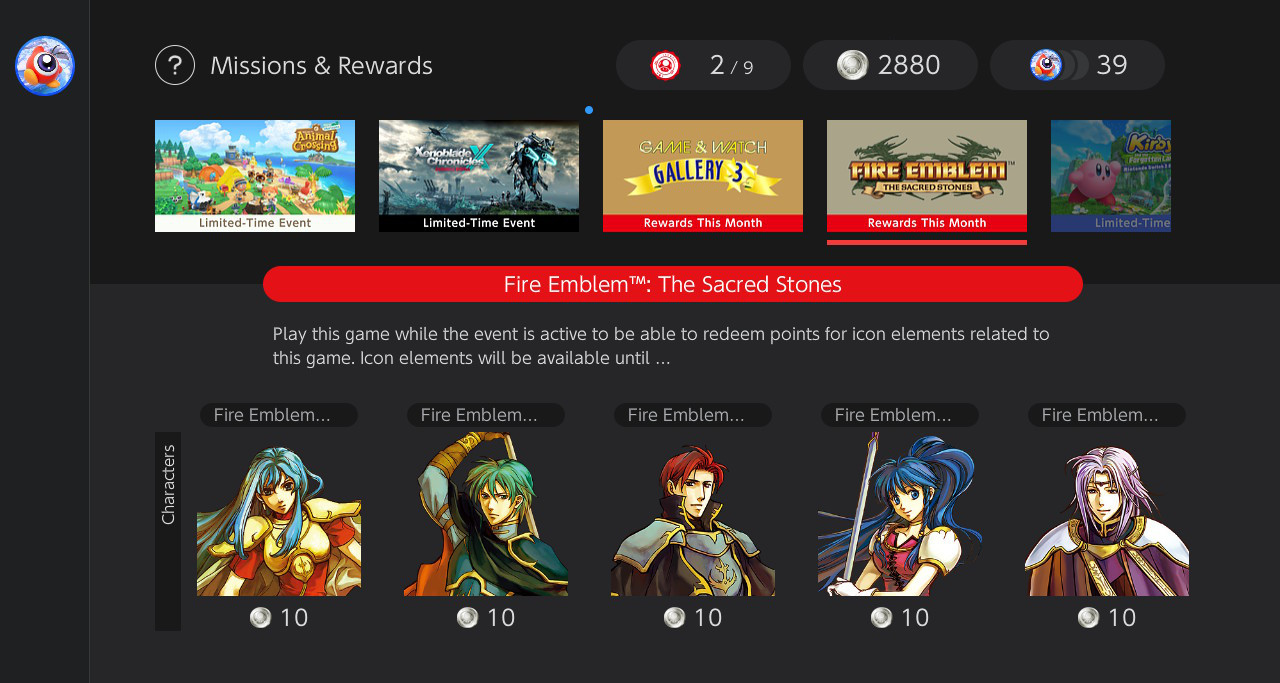Viewport: 1280px width, 683px height.
Task: Select the Animal Crossing limited-time event banner
Action: [255, 176]
